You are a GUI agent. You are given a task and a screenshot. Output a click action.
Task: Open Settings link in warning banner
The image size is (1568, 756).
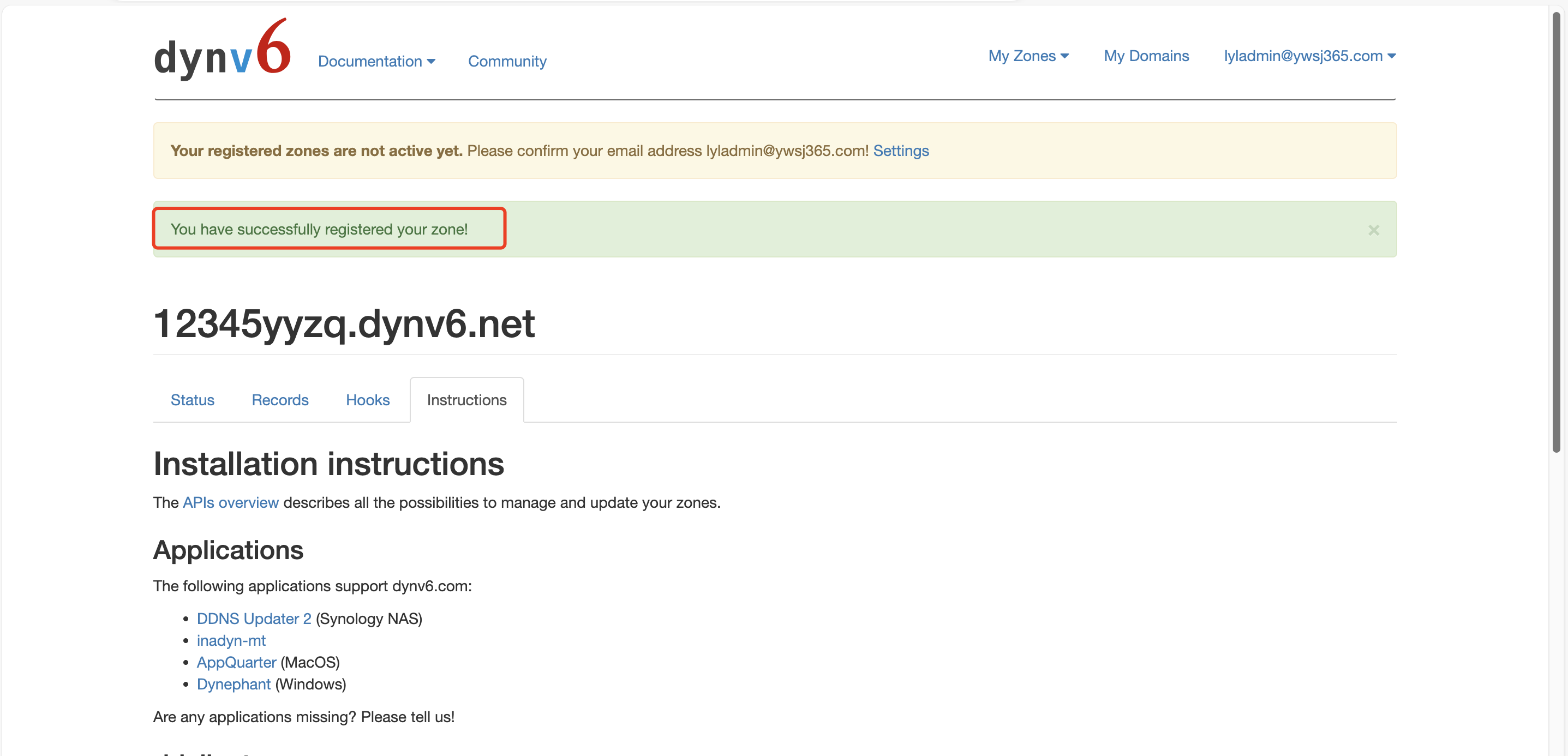[900, 151]
